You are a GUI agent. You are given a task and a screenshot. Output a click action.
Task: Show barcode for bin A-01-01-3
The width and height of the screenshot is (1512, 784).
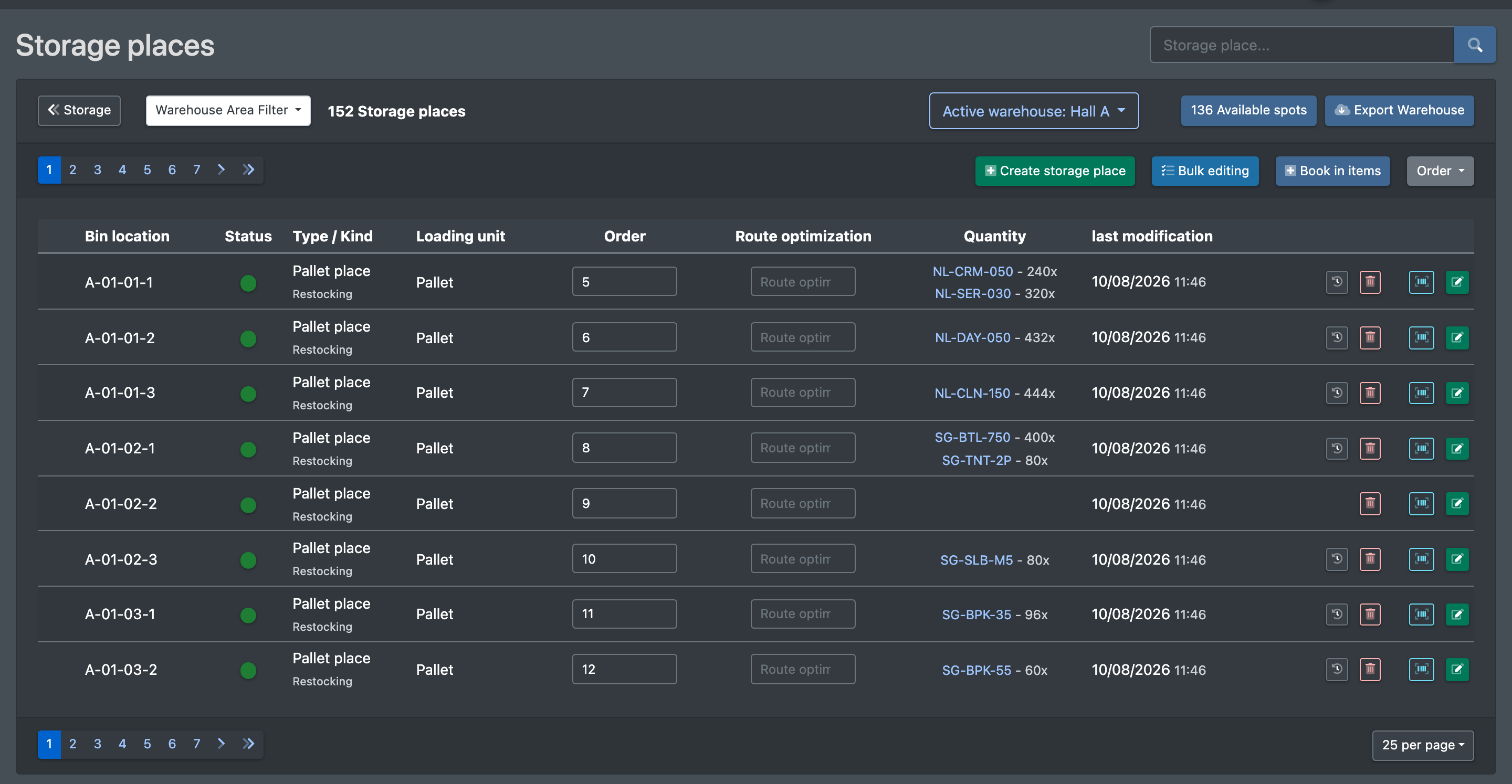[x=1421, y=393]
